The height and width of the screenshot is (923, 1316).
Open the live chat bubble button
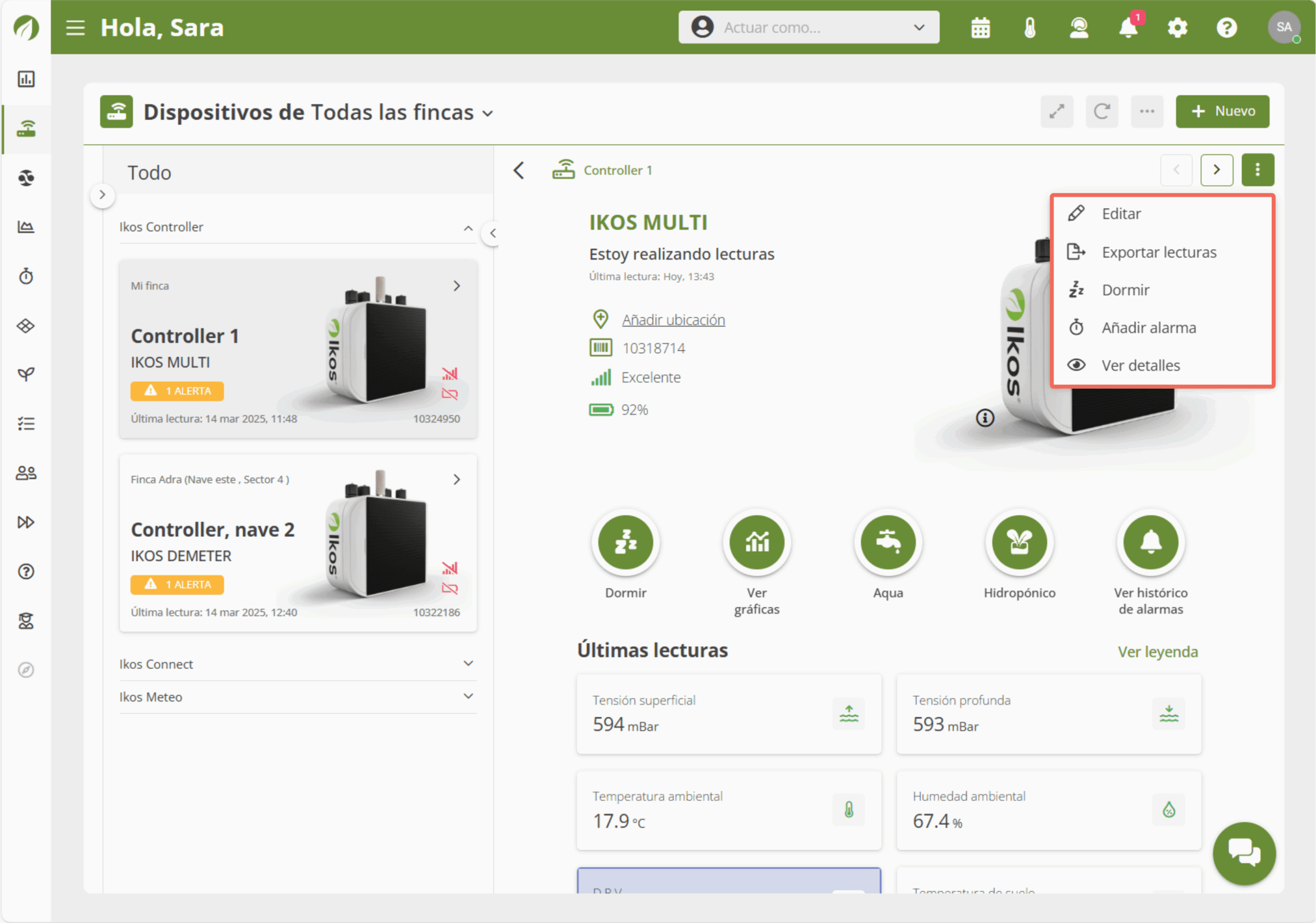click(1243, 853)
